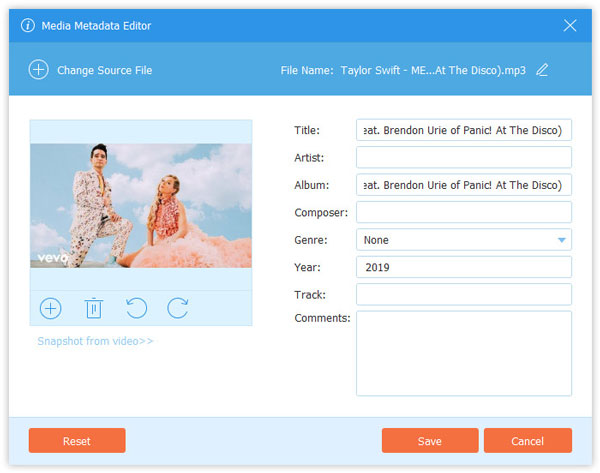Click the Year field showing 2019

point(464,267)
